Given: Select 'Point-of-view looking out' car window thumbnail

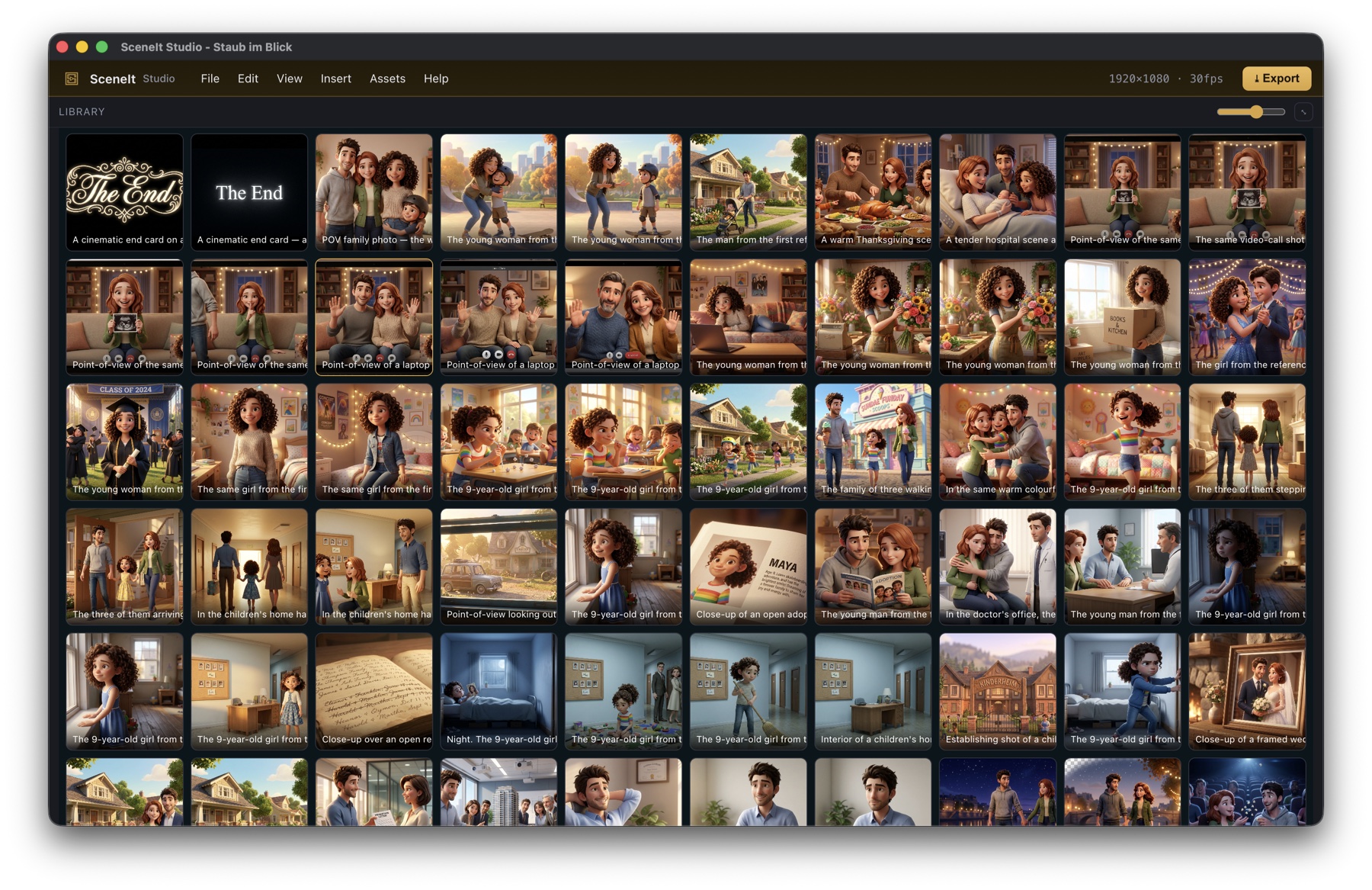Looking at the screenshot, I should tap(499, 567).
